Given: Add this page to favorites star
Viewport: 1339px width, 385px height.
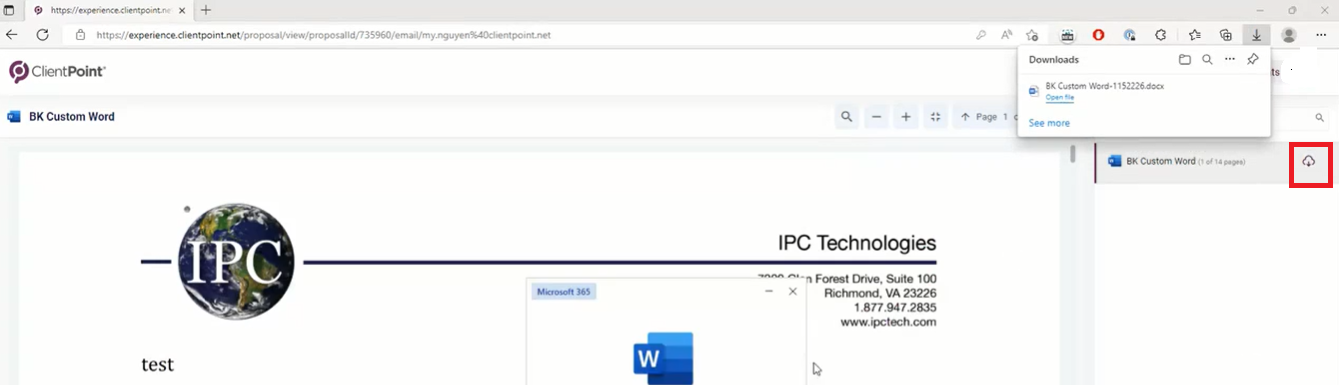Looking at the screenshot, I should 1032,34.
